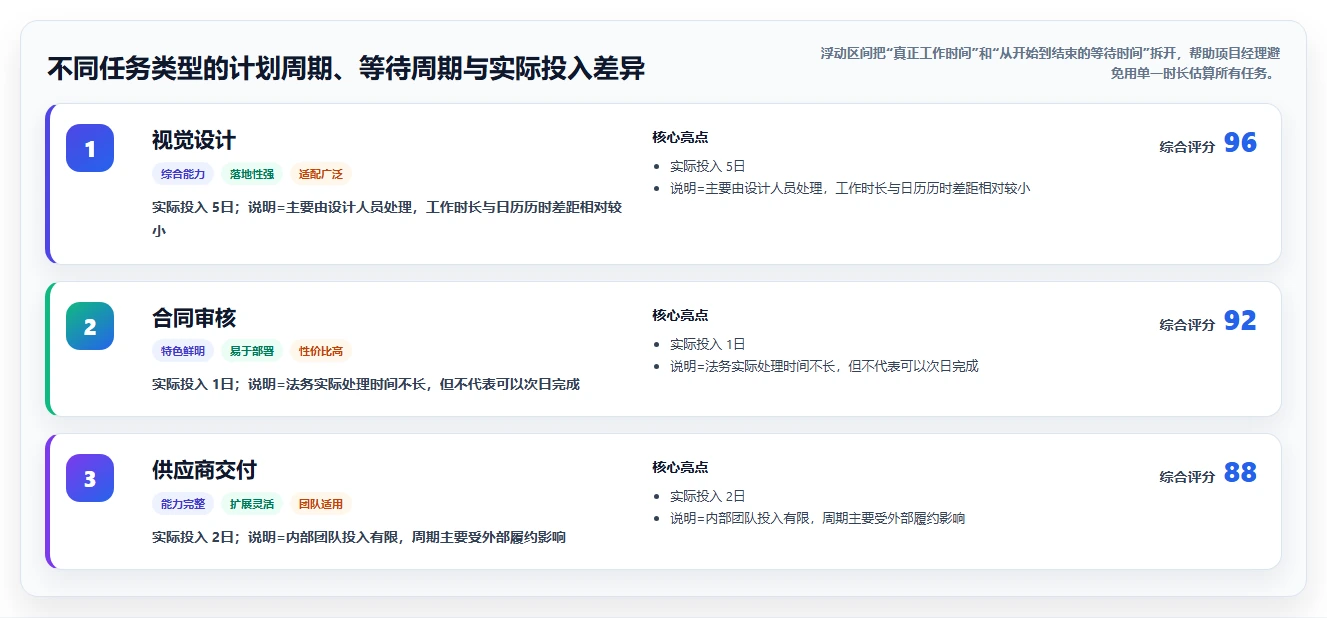Click bullet 说明=主要由设计人员处理
1327x618 pixels.
[850, 188]
